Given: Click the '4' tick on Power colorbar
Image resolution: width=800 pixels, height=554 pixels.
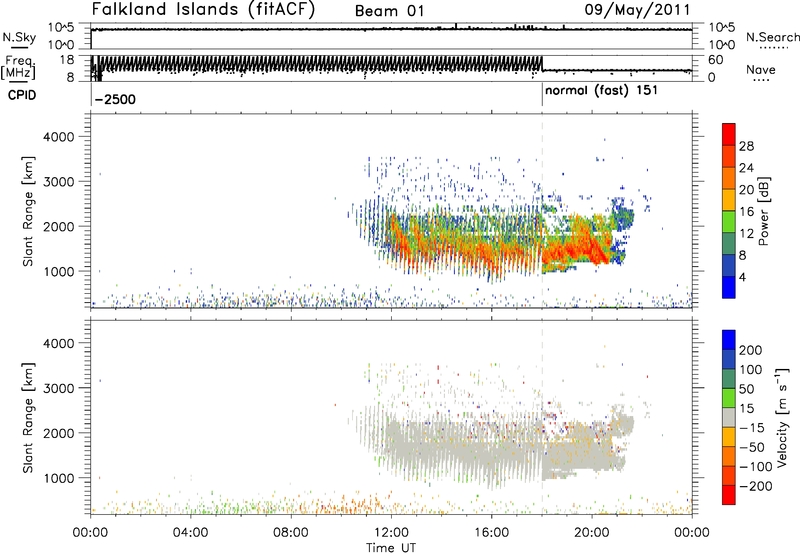Looking at the screenshot, I should tap(743, 277).
